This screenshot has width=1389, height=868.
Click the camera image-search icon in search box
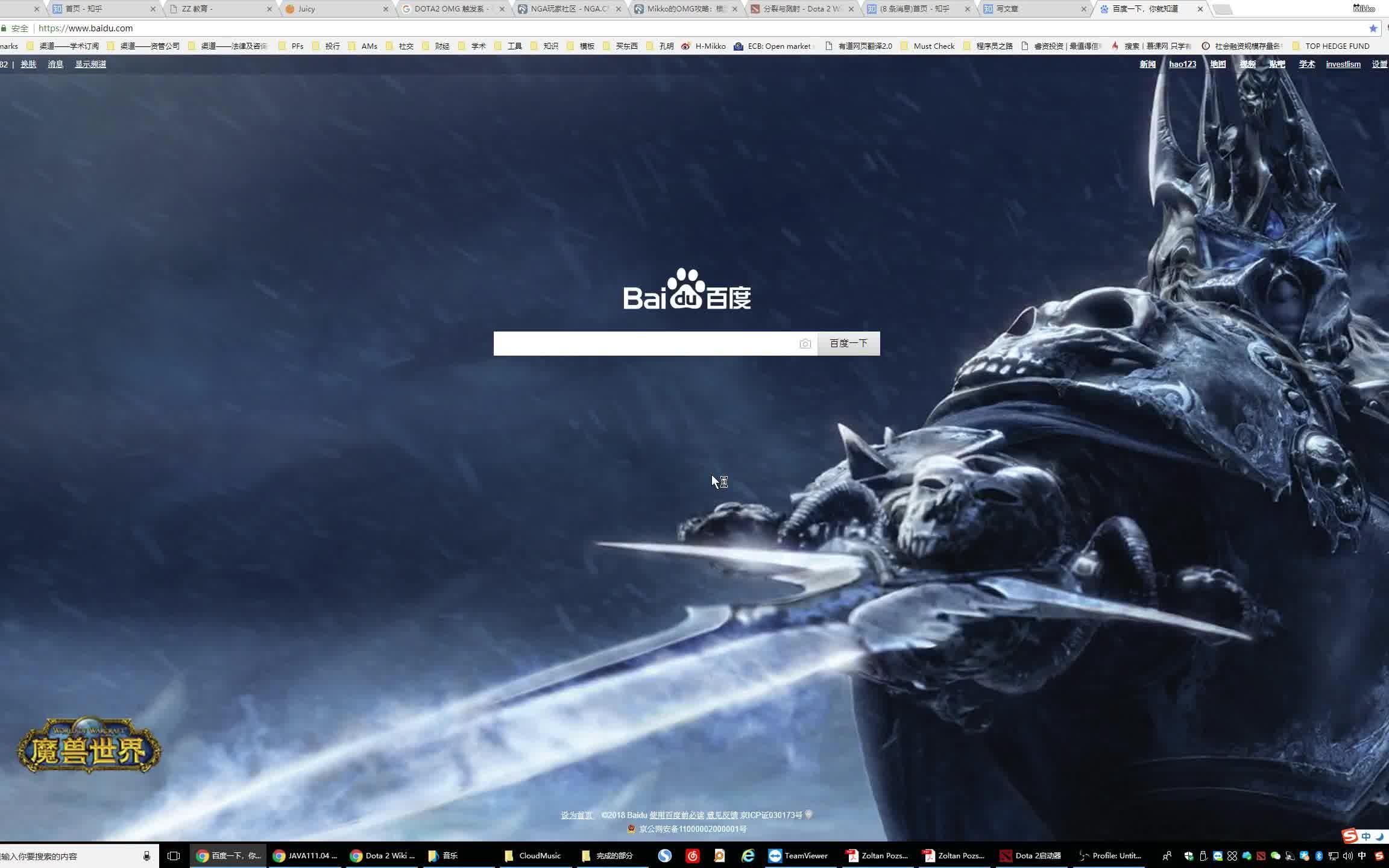tap(805, 344)
